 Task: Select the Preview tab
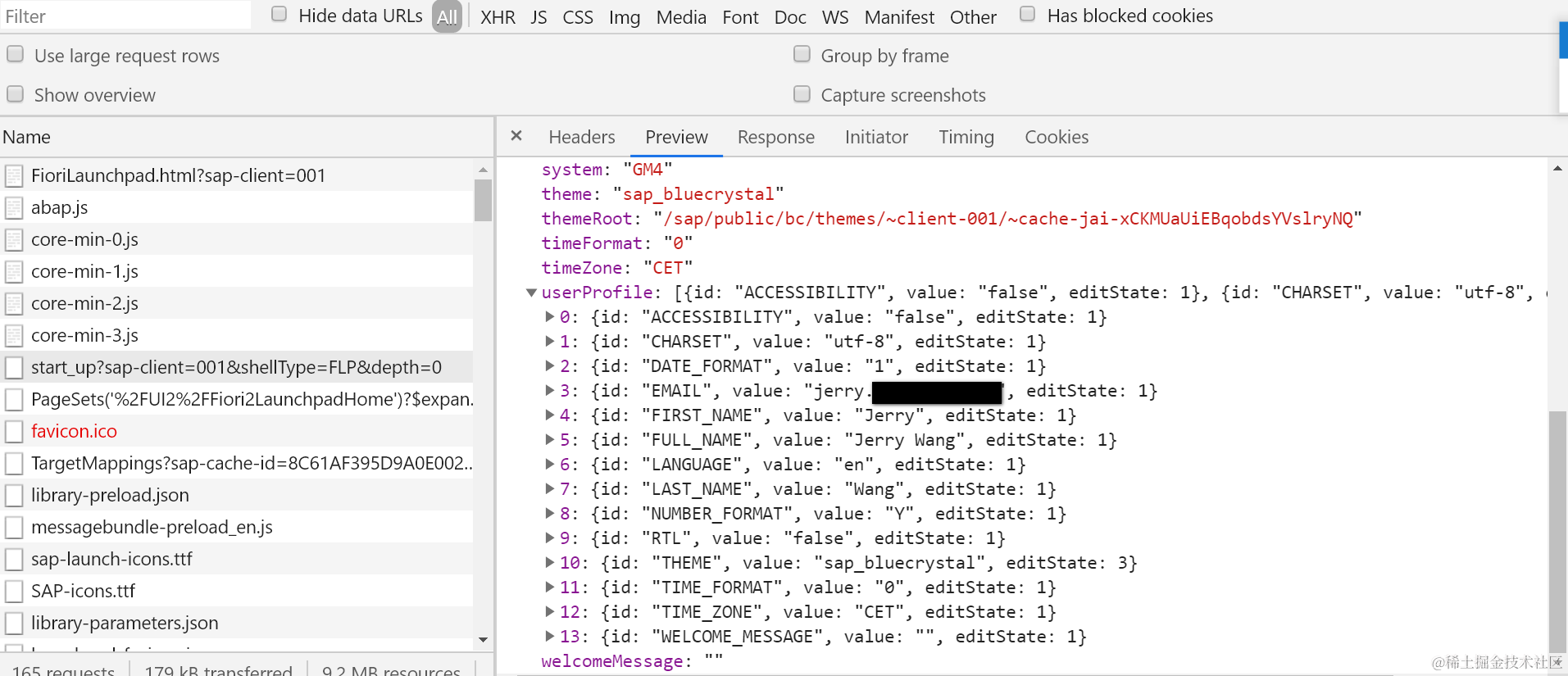point(676,137)
